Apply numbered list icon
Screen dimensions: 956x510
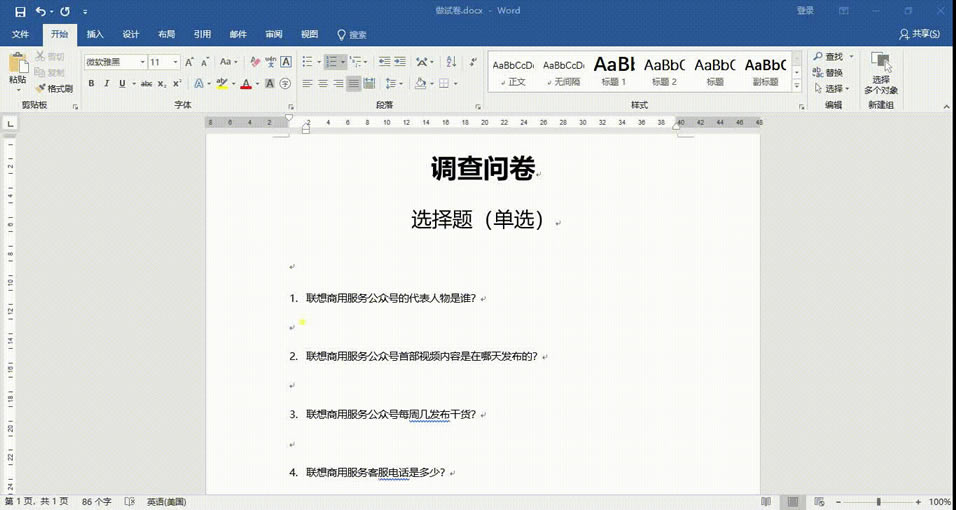pyautogui.click(x=332, y=62)
